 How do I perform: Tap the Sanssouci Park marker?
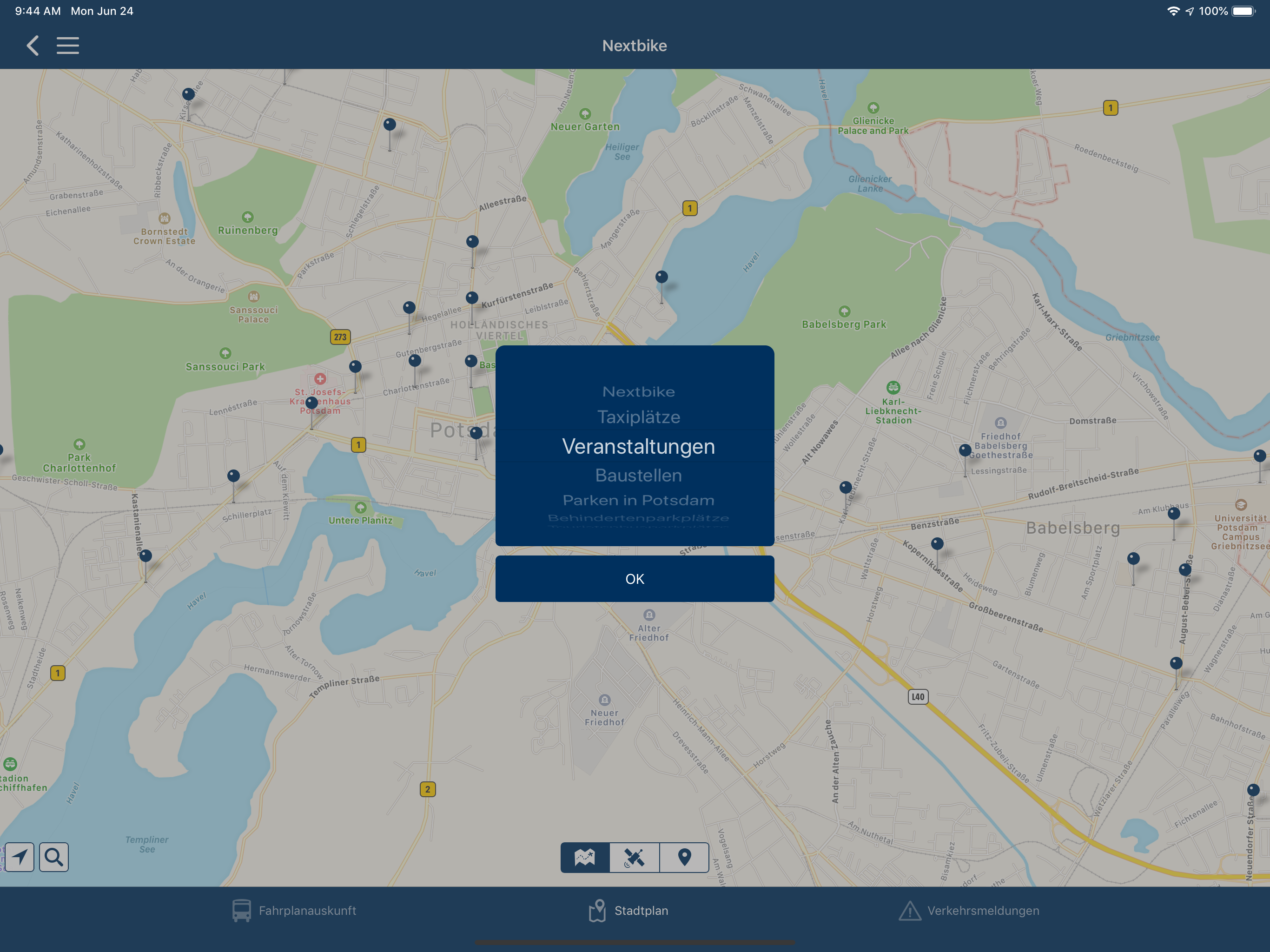(225, 353)
